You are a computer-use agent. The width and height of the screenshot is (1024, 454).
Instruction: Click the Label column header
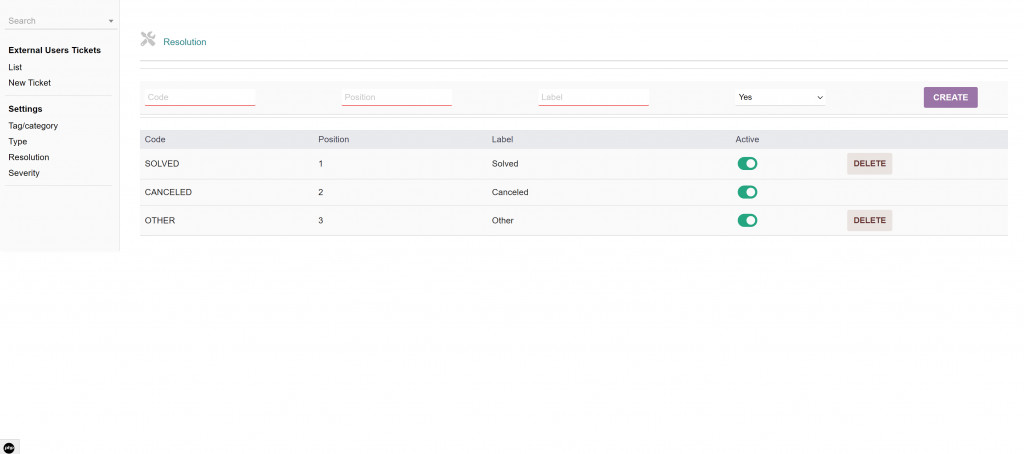[502, 139]
